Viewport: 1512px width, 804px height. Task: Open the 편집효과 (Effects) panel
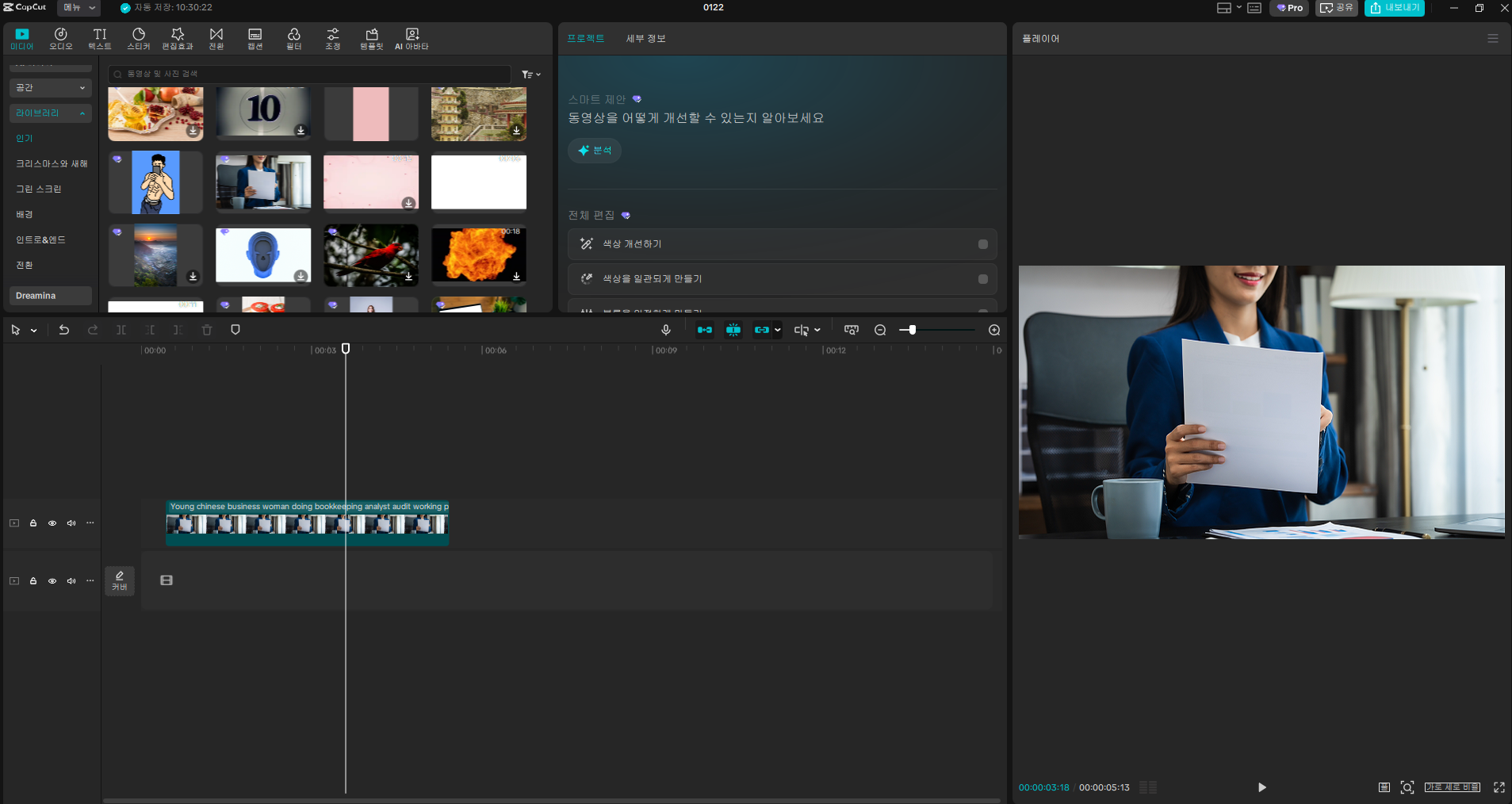click(x=178, y=38)
